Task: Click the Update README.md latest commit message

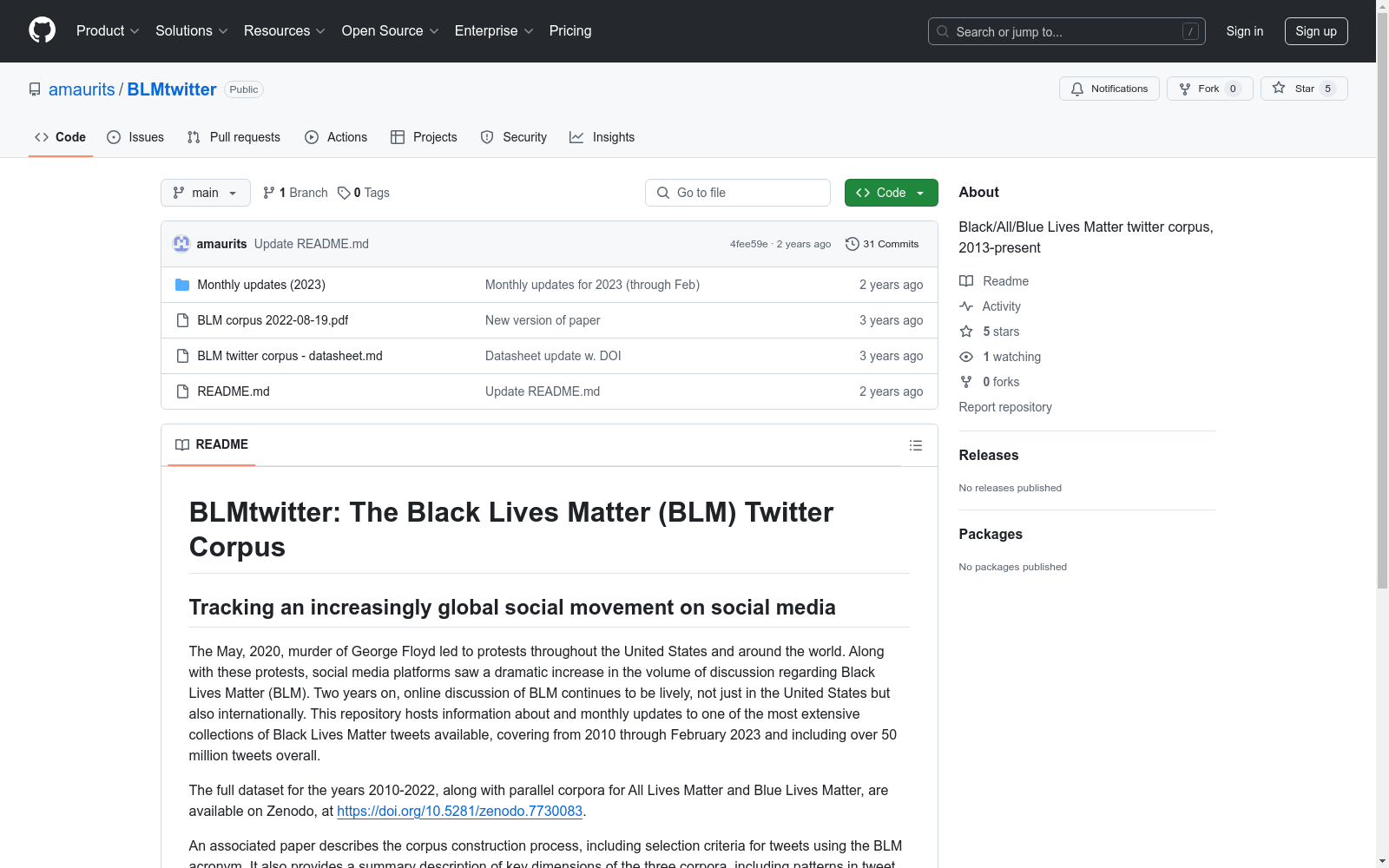Action: click(312, 244)
